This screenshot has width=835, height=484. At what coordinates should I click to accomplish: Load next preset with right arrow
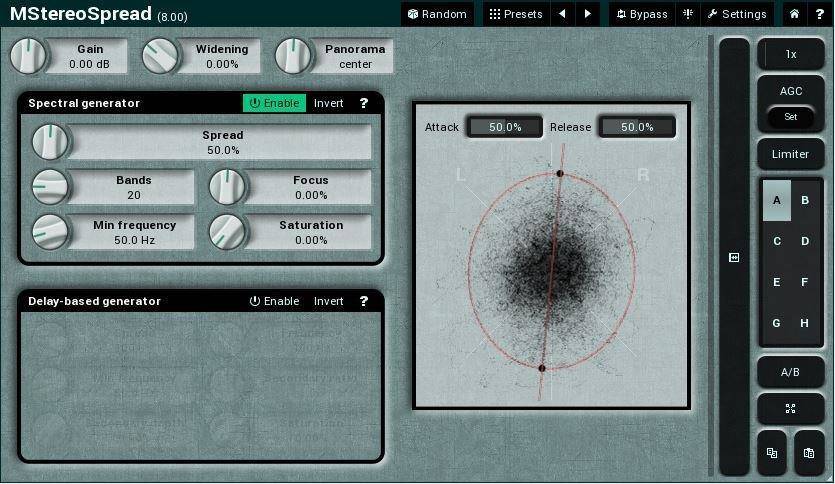tap(587, 14)
